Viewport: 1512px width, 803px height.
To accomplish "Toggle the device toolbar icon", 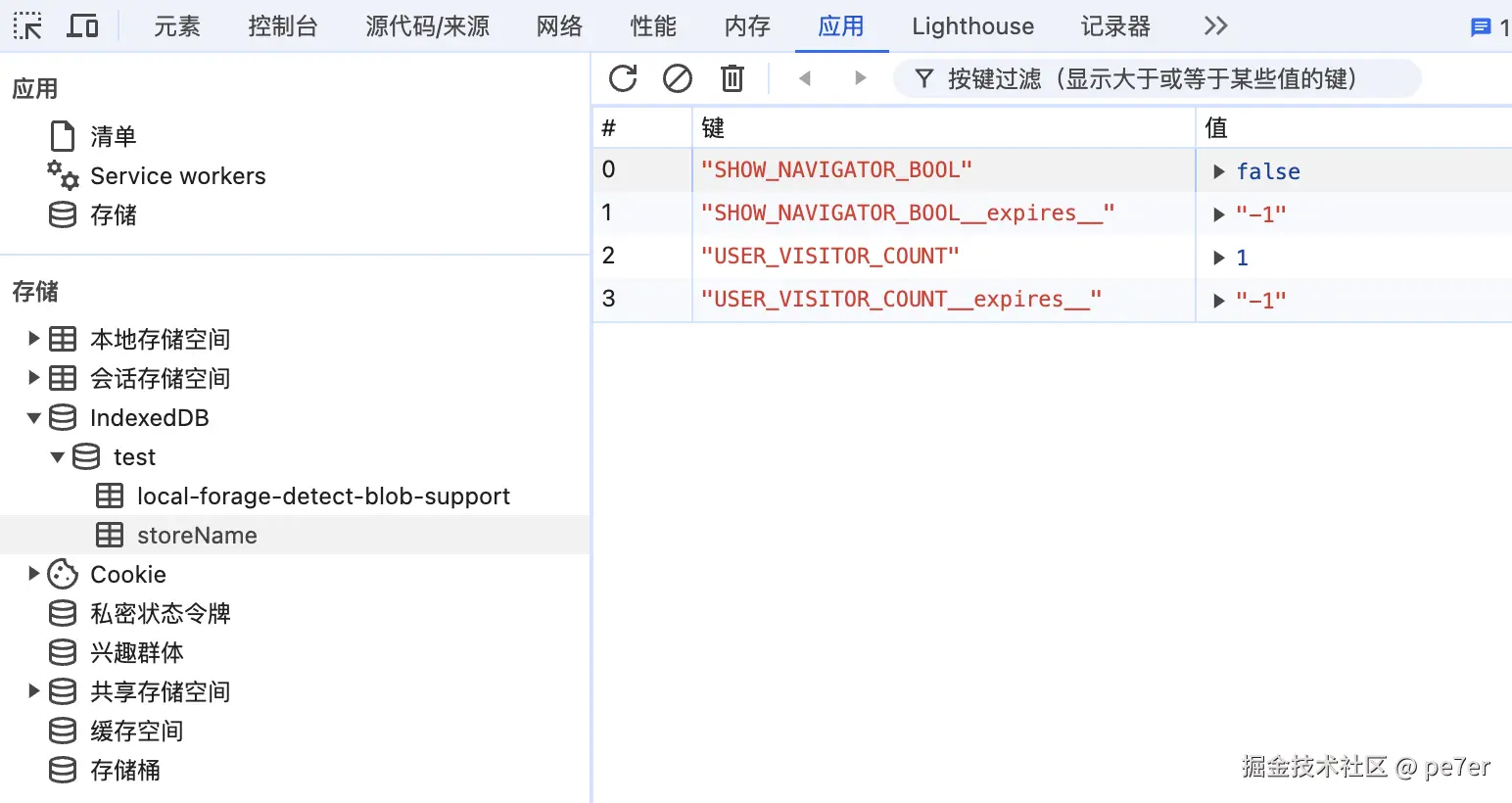I will 82,26.
